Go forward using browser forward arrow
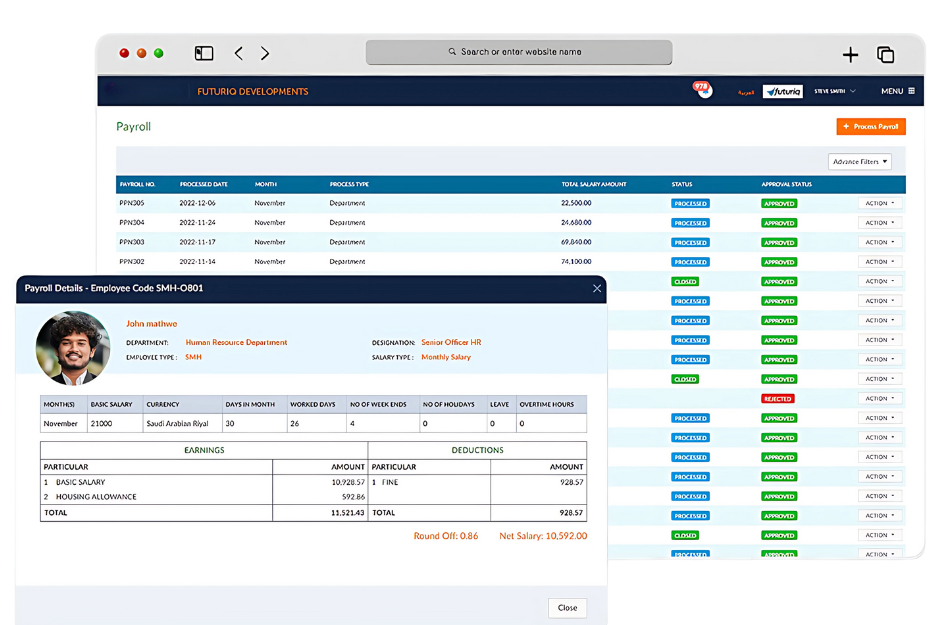This screenshot has height=625, width=938. pyautogui.click(x=265, y=53)
